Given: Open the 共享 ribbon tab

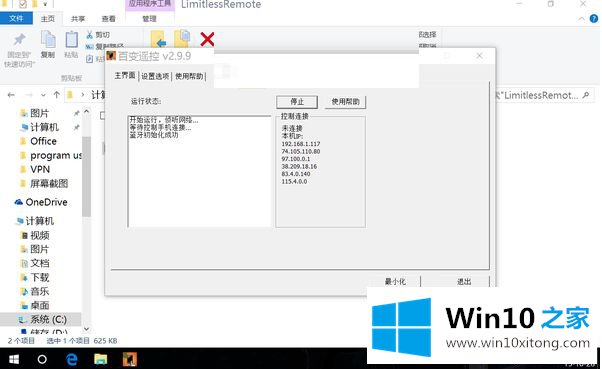Looking at the screenshot, I should (78, 18).
